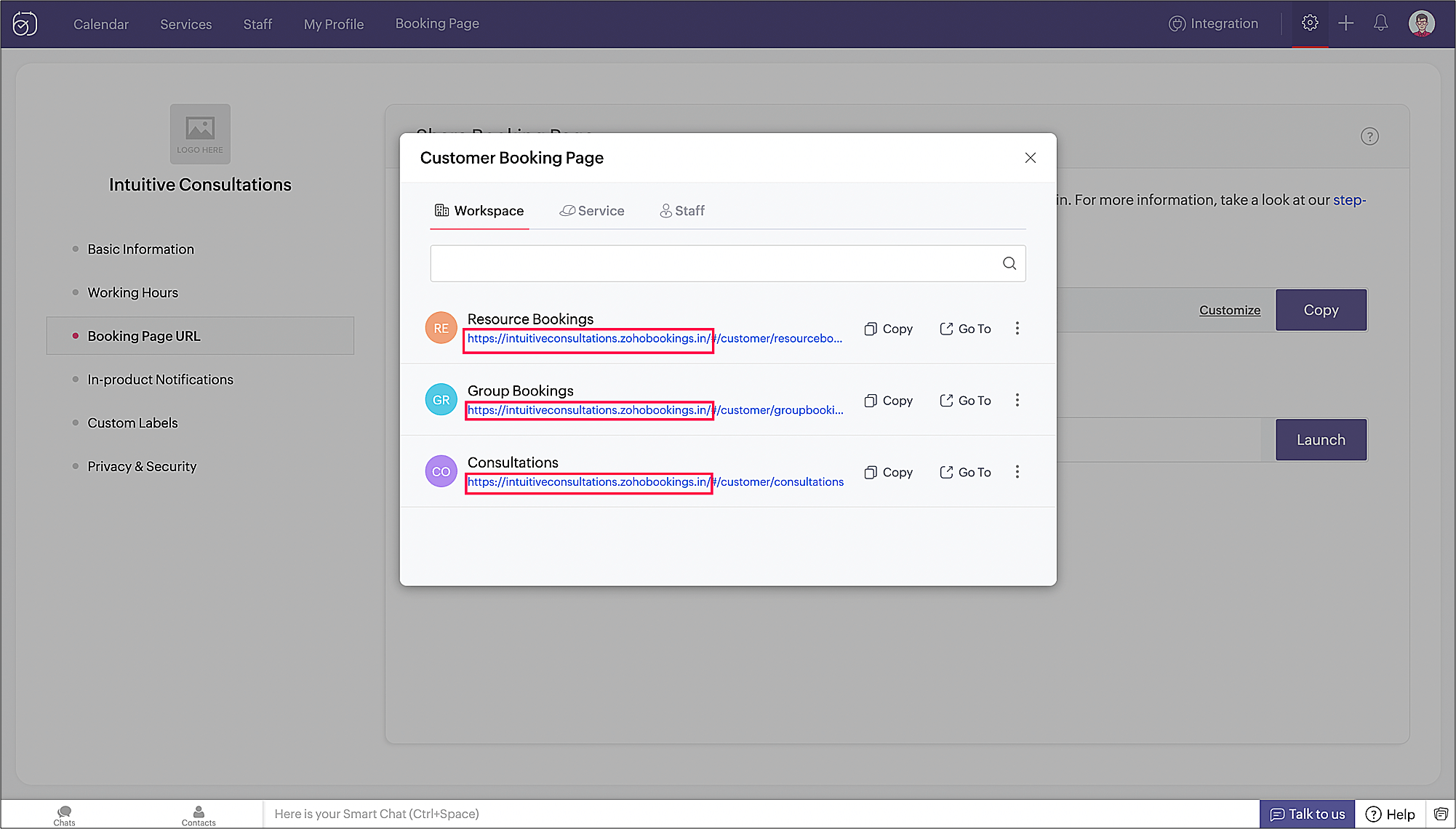Open notifications bell icon
This screenshot has width=1456, height=829.
(x=1380, y=23)
